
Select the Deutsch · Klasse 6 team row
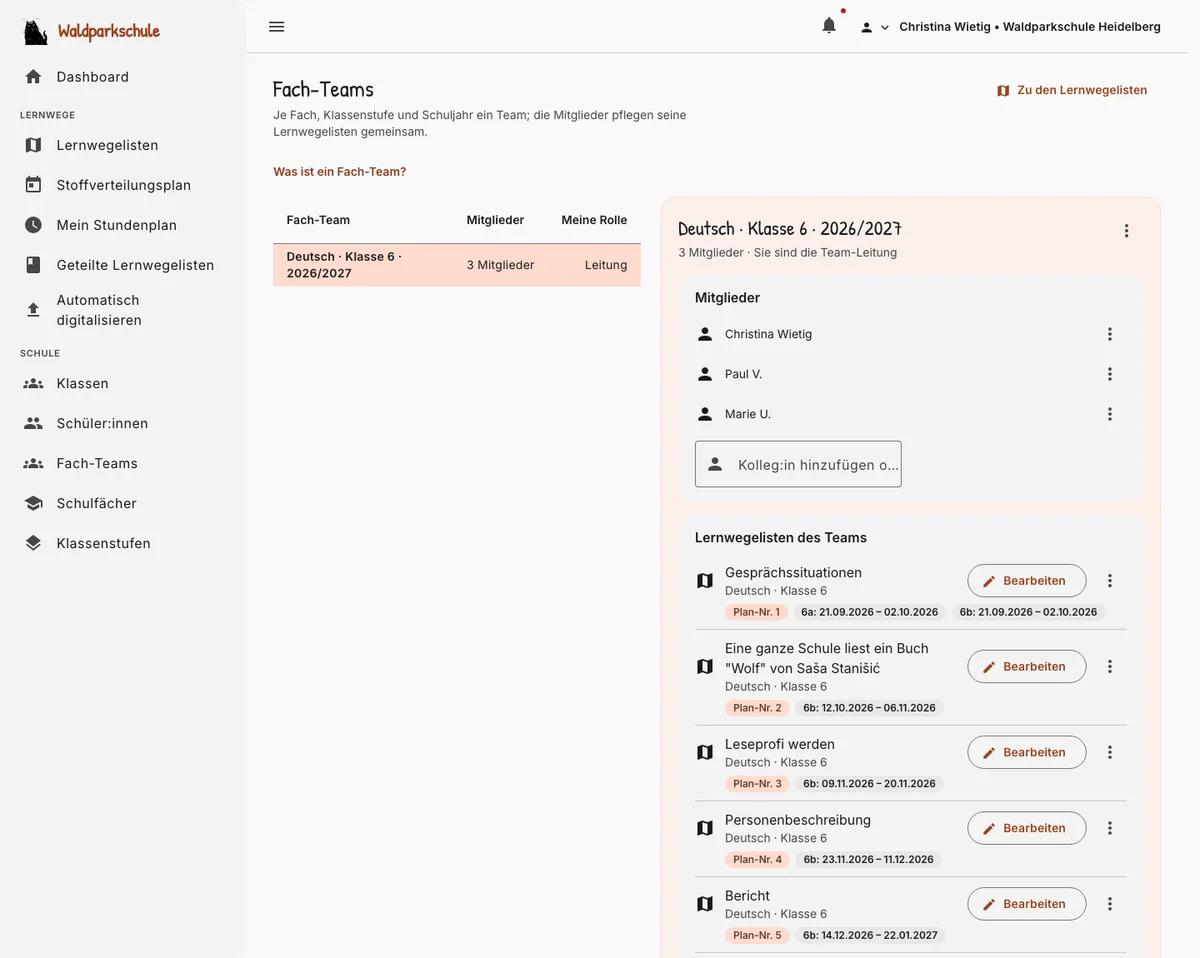tap(457, 265)
